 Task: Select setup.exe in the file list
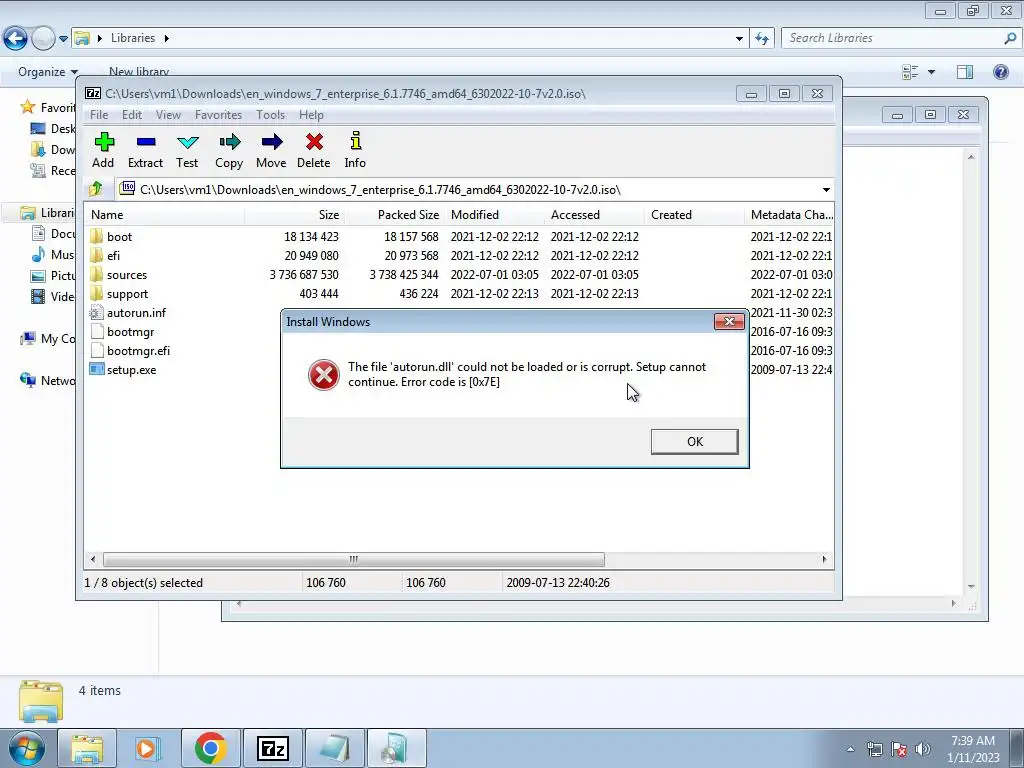coord(131,370)
